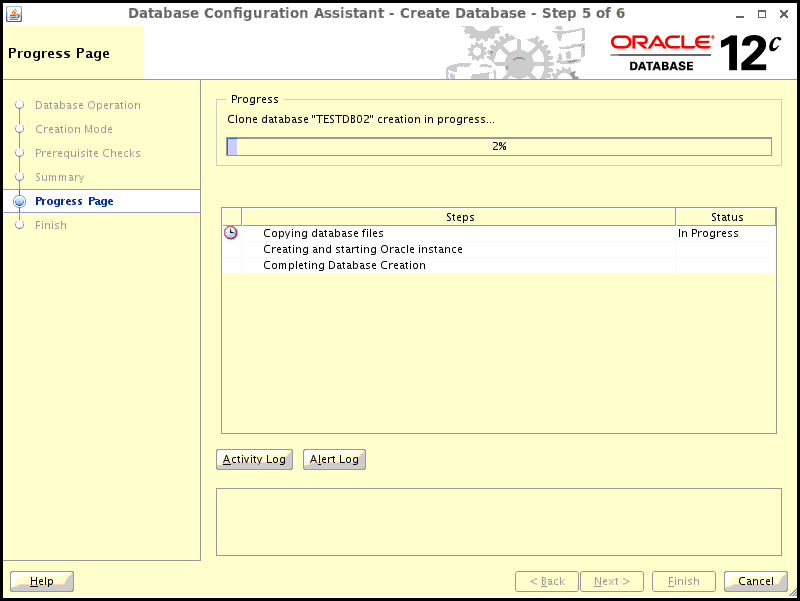This screenshot has height=601, width=800.
Task: Click the In Progress status cell
Action: click(726, 233)
